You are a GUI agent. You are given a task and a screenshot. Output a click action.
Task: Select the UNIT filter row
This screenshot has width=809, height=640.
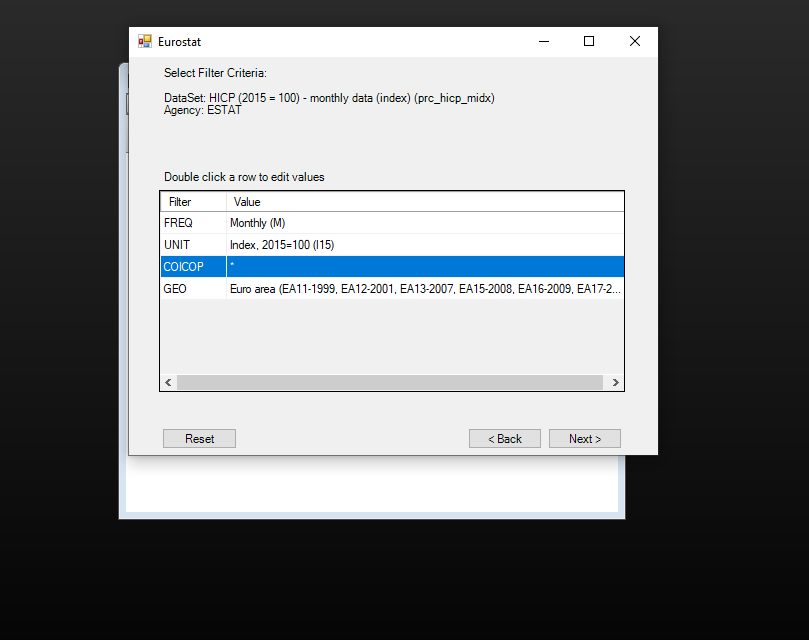177,245
